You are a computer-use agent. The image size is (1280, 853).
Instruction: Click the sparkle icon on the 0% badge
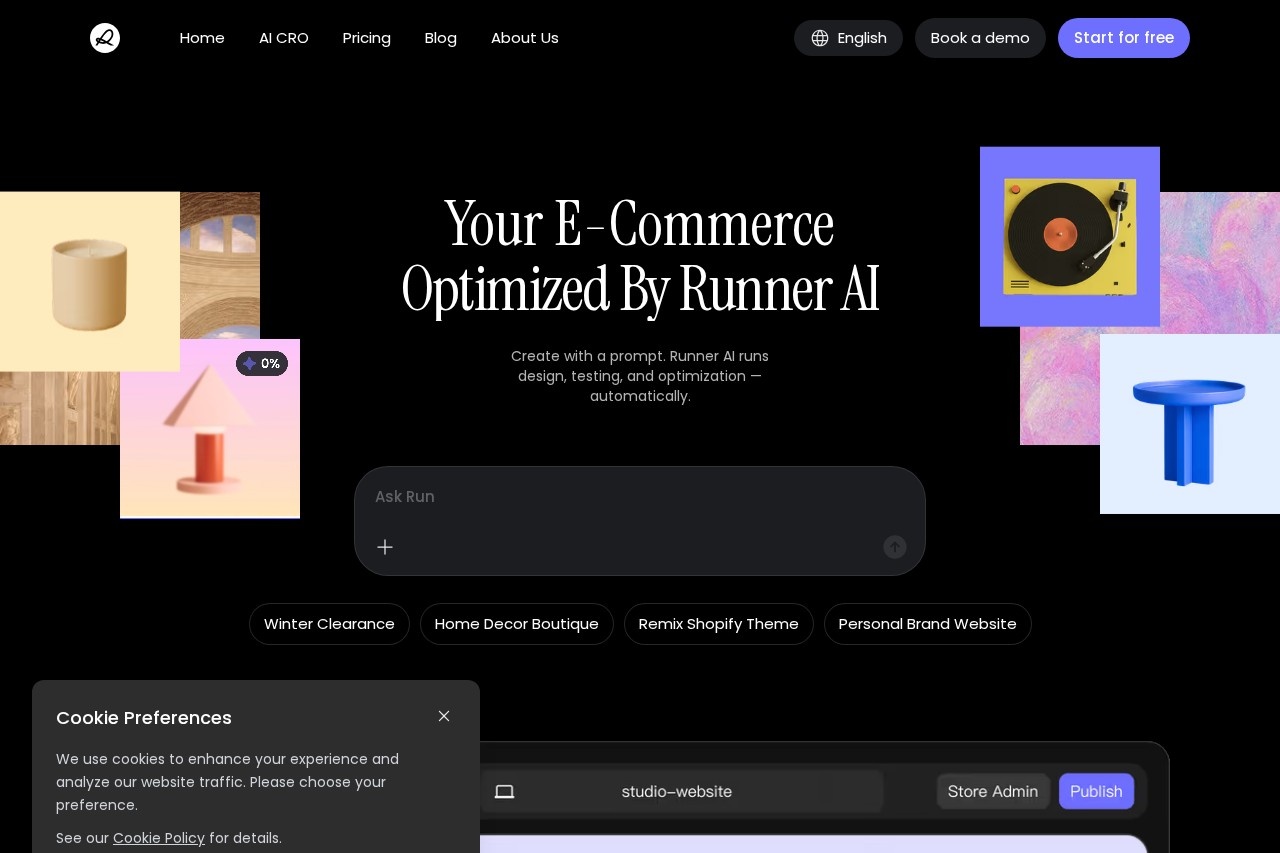[x=250, y=363]
